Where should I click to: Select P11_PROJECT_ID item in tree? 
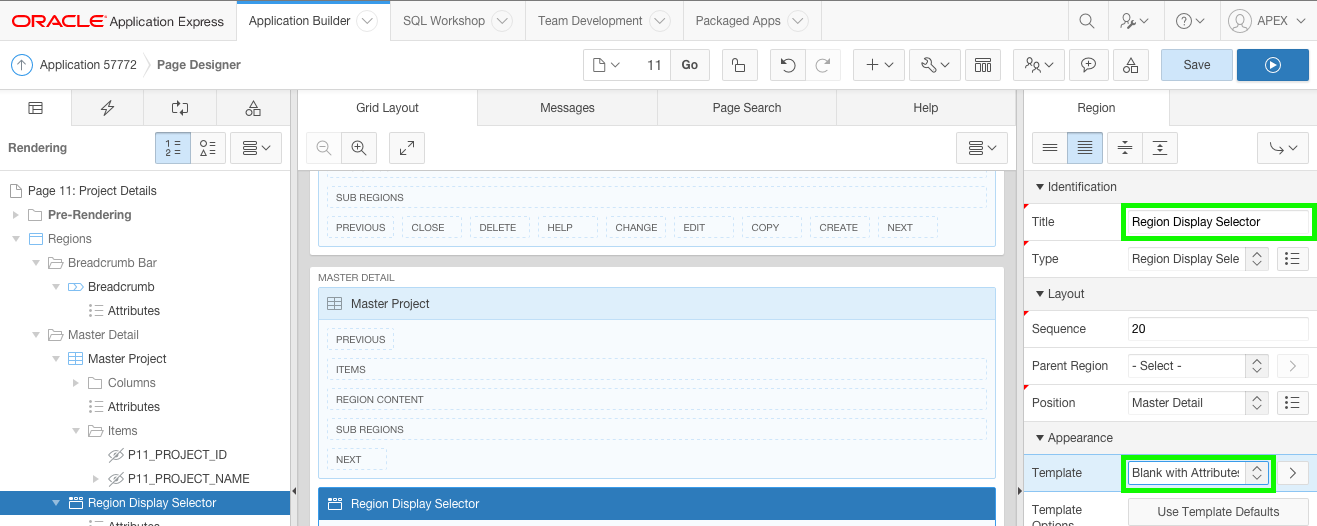(177, 455)
